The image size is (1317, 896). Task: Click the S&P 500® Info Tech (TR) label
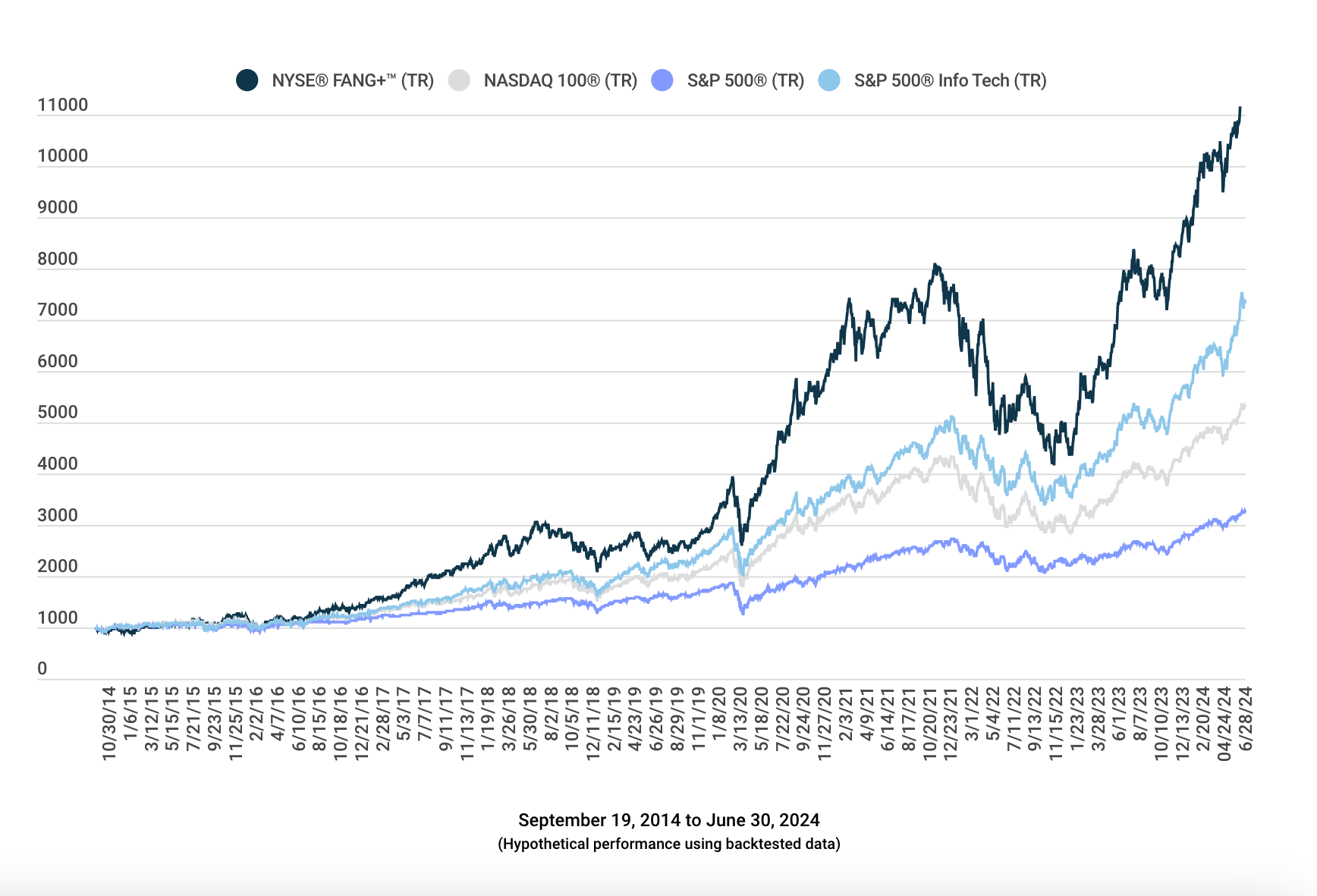(951, 80)
